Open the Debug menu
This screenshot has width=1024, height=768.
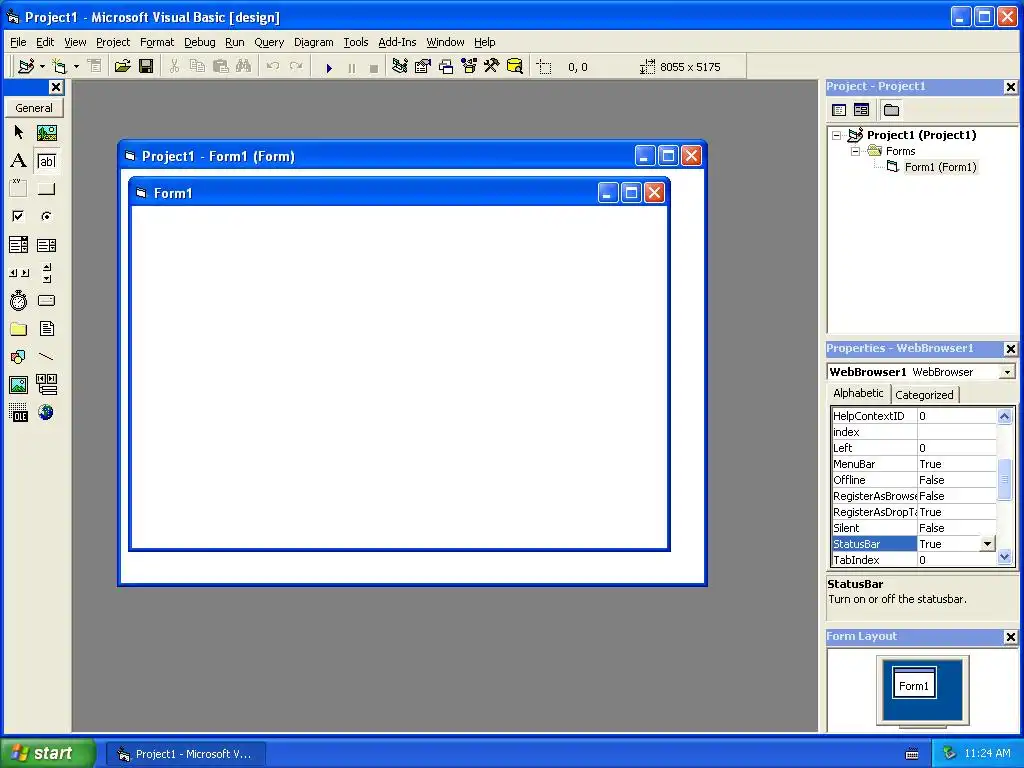[199, 42]
